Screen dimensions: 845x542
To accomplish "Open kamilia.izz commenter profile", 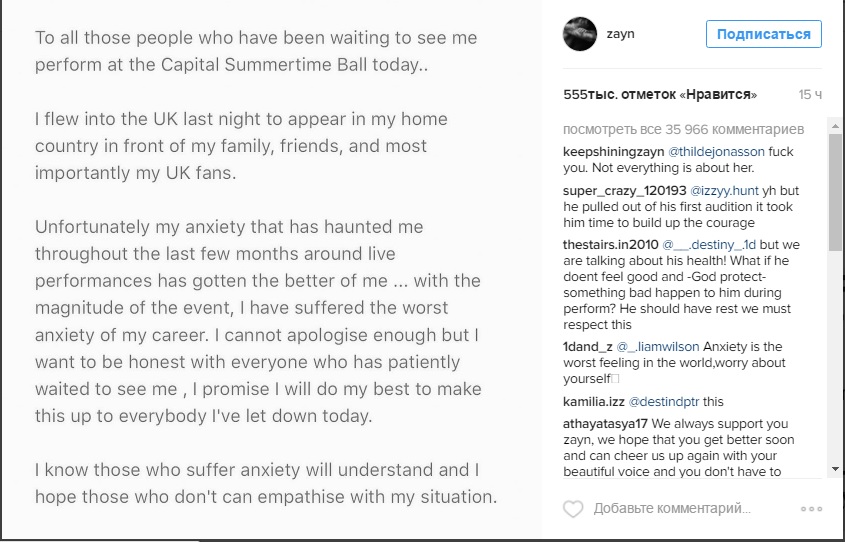I will click(594, 401).
